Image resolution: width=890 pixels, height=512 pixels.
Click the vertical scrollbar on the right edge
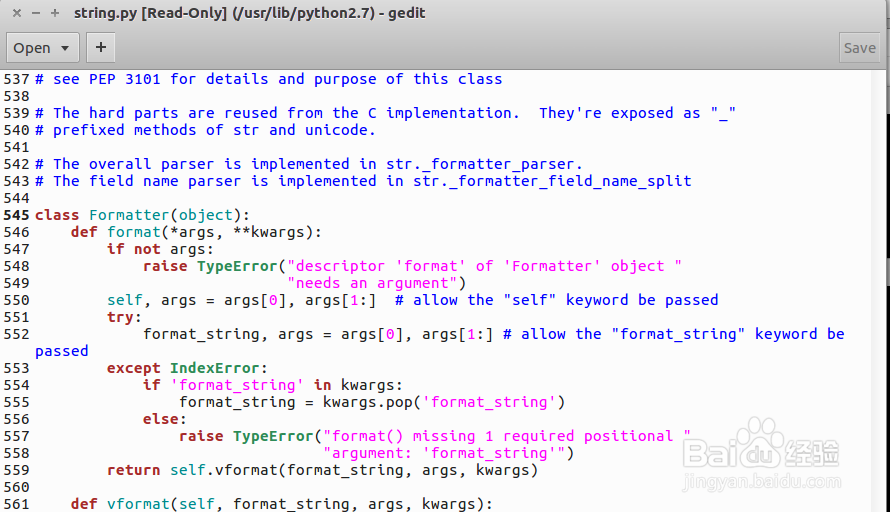click(x=879, y=291)
